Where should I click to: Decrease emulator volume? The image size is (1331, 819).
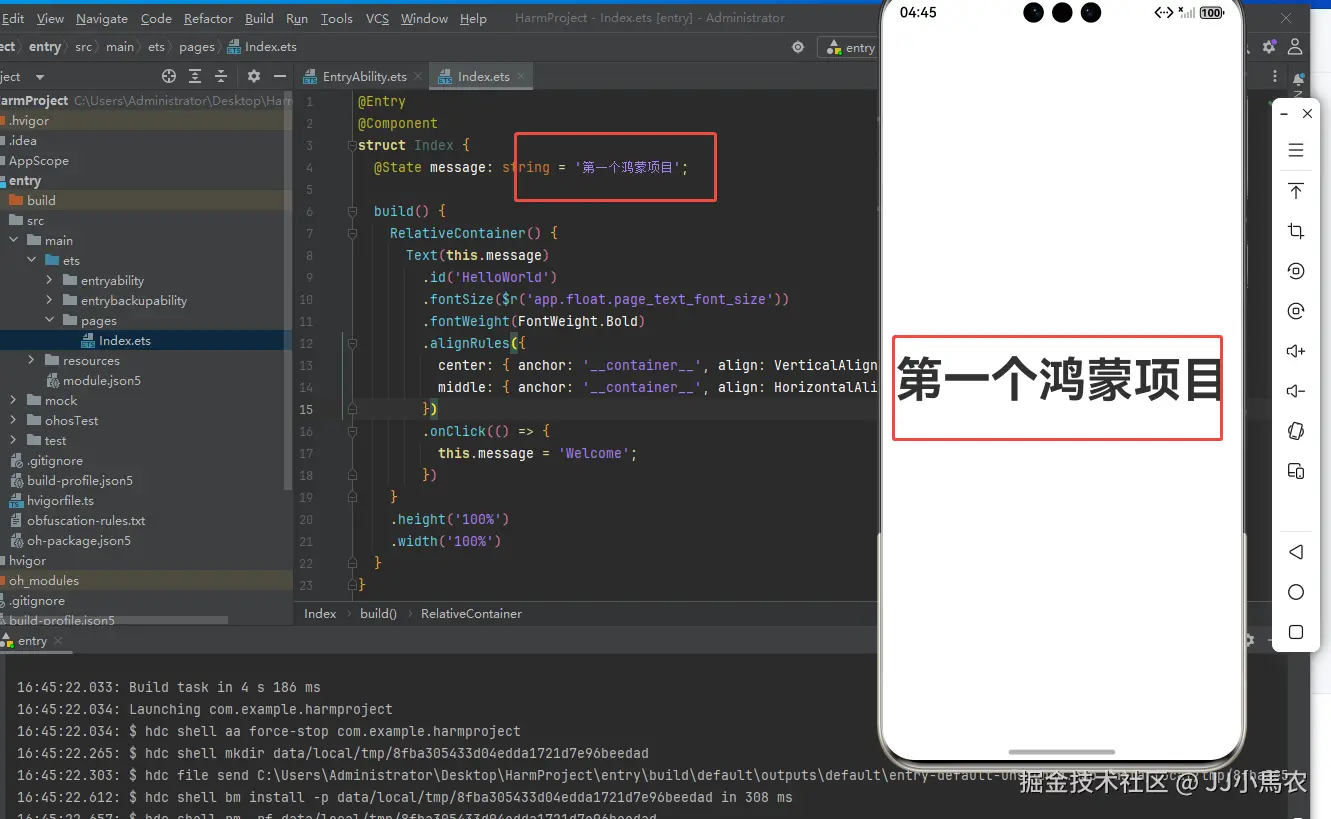tap(1296, 391)
